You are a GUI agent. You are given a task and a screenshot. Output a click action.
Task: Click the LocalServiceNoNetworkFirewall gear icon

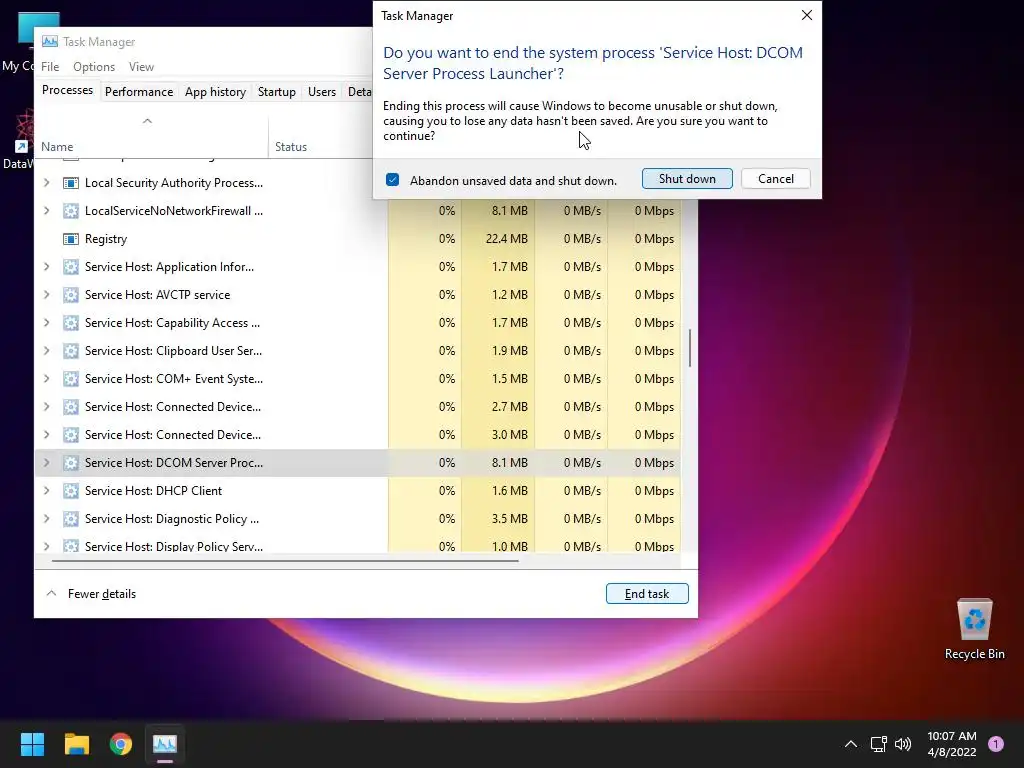point(71,211)
